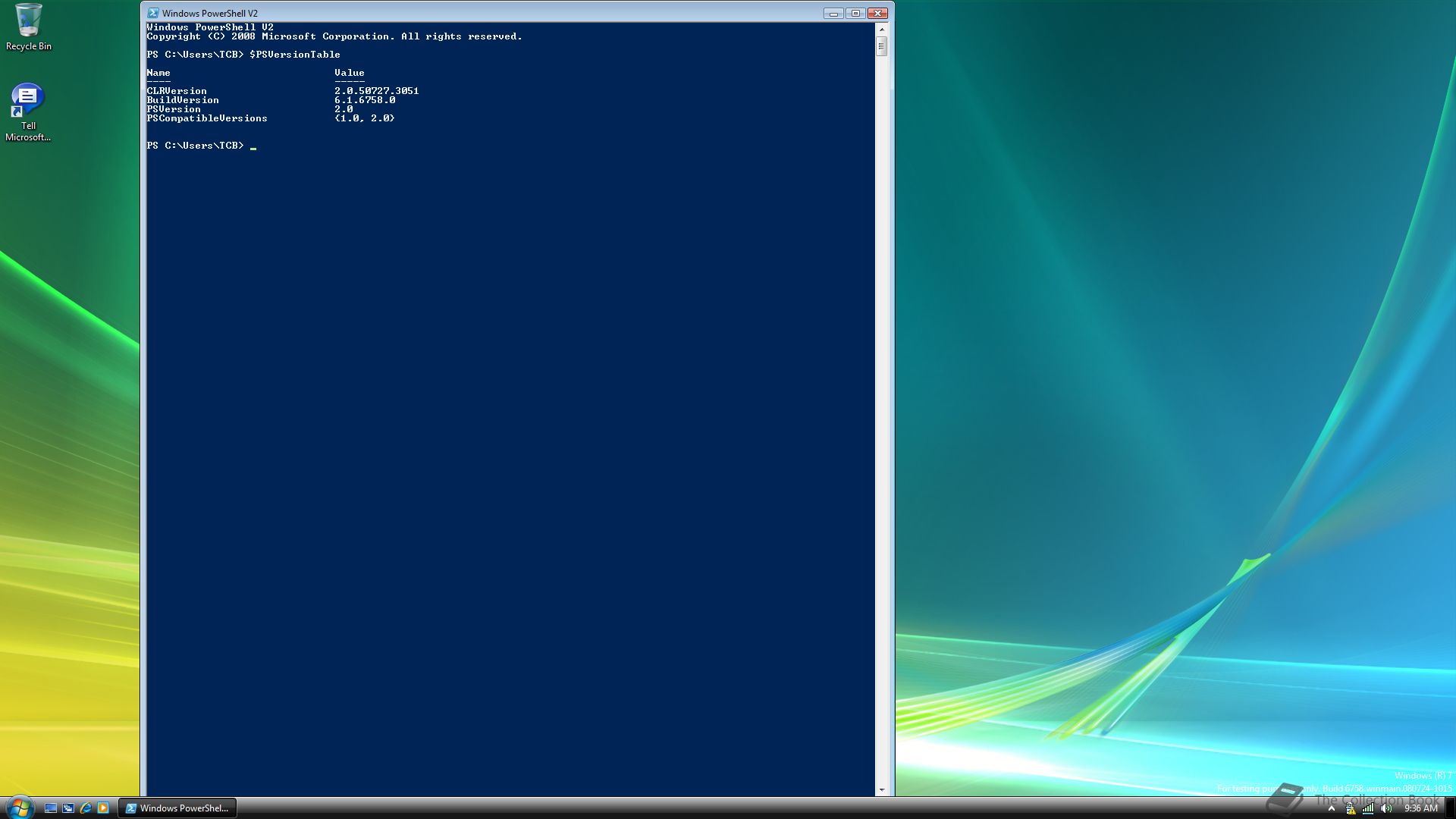Click the copyright line in the console
Screen dimensions: 1456x819
334,36
